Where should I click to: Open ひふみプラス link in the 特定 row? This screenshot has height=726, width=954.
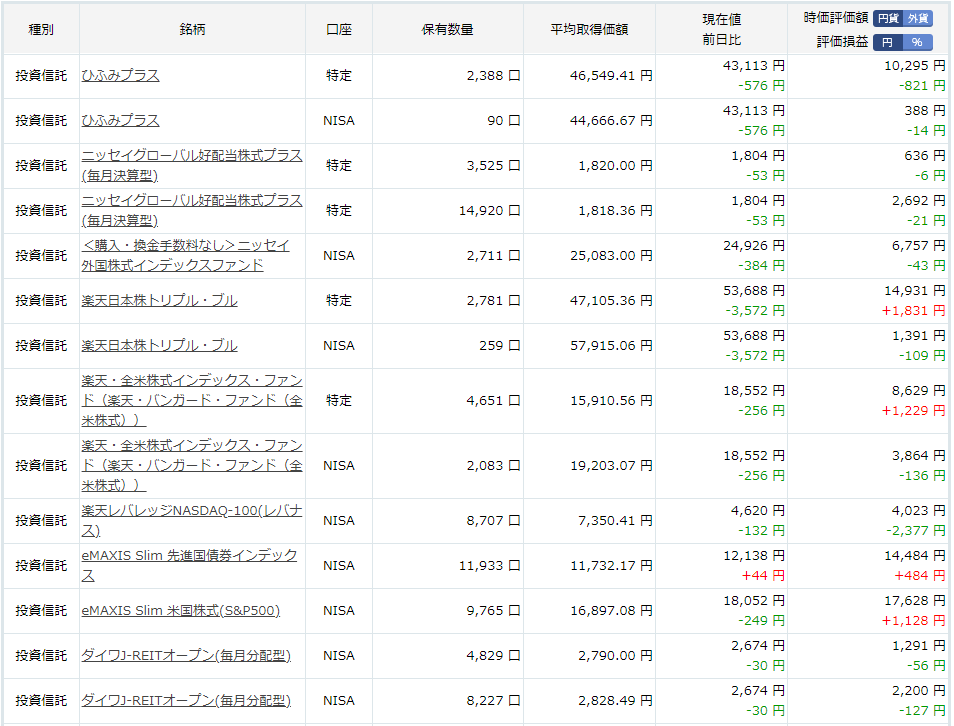pyautogui.click(x=120, y=75)
